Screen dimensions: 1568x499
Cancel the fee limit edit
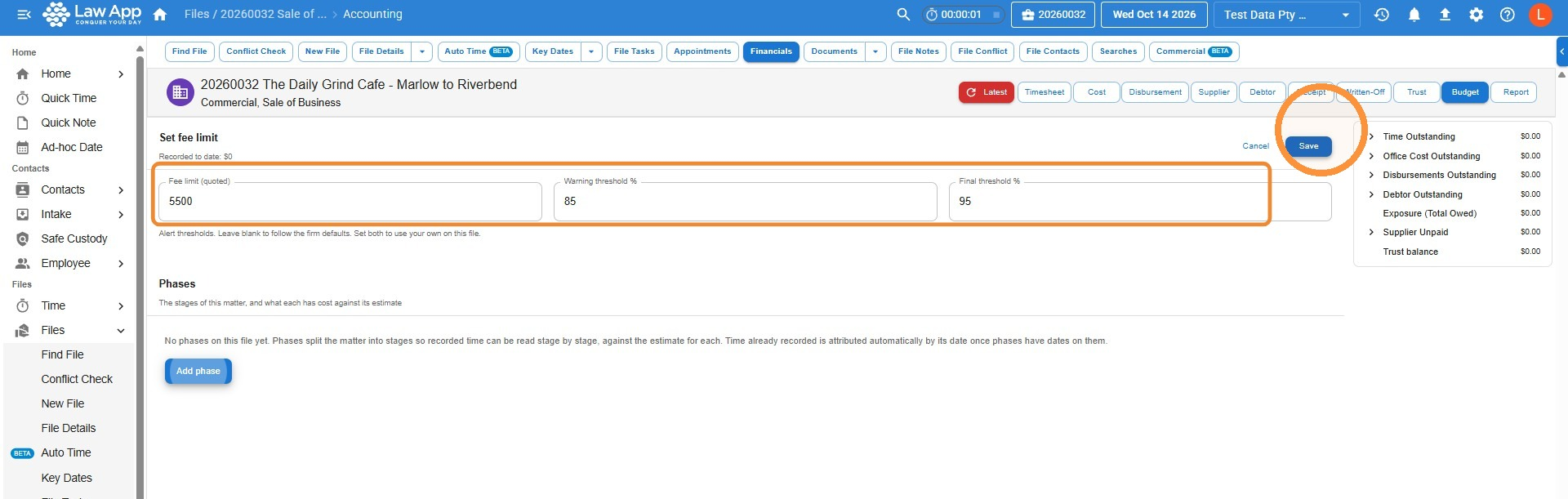click(1255, 146)
